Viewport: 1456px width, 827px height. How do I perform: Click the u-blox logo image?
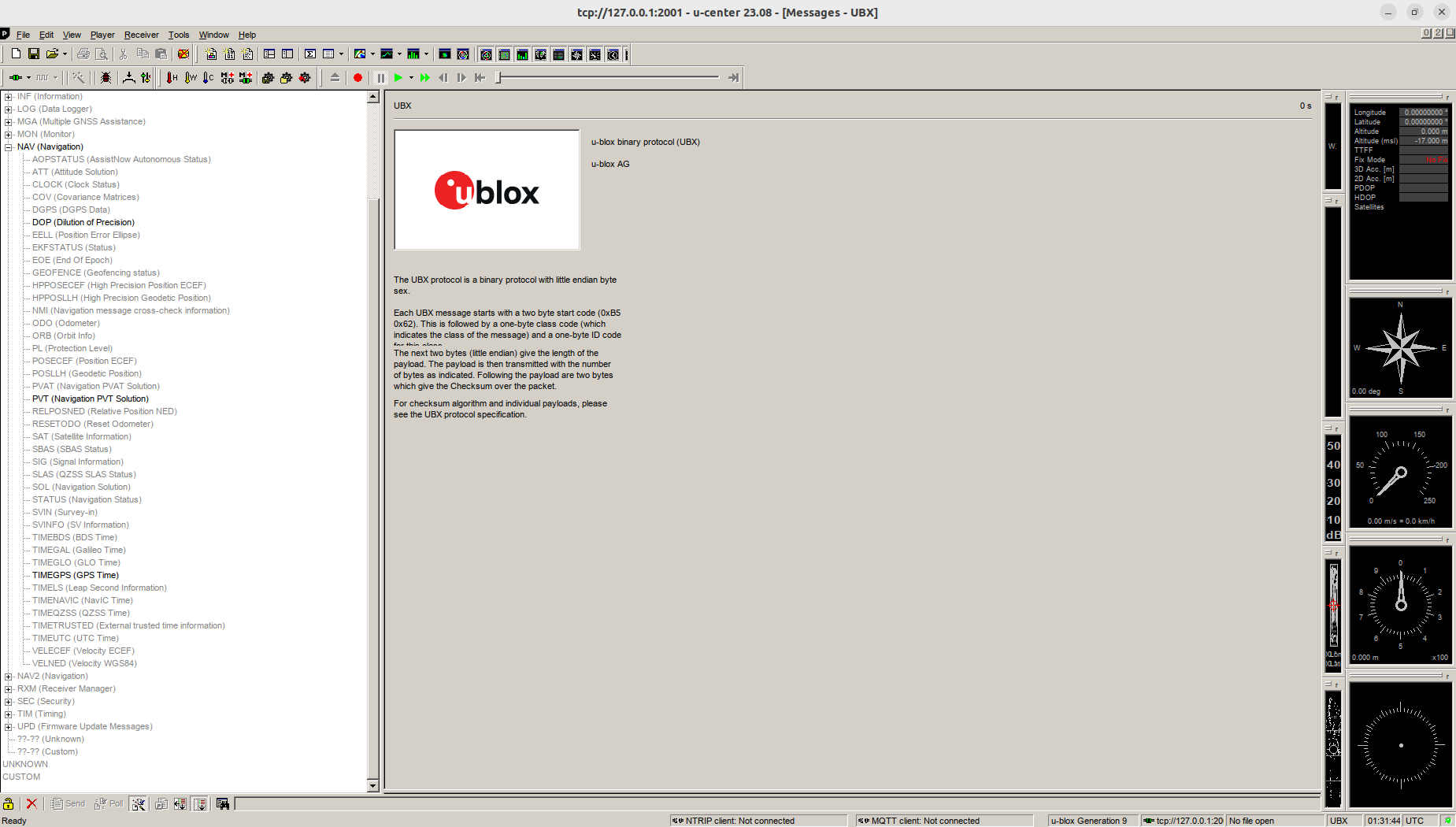pyautogui.click(x=487, y=190)
